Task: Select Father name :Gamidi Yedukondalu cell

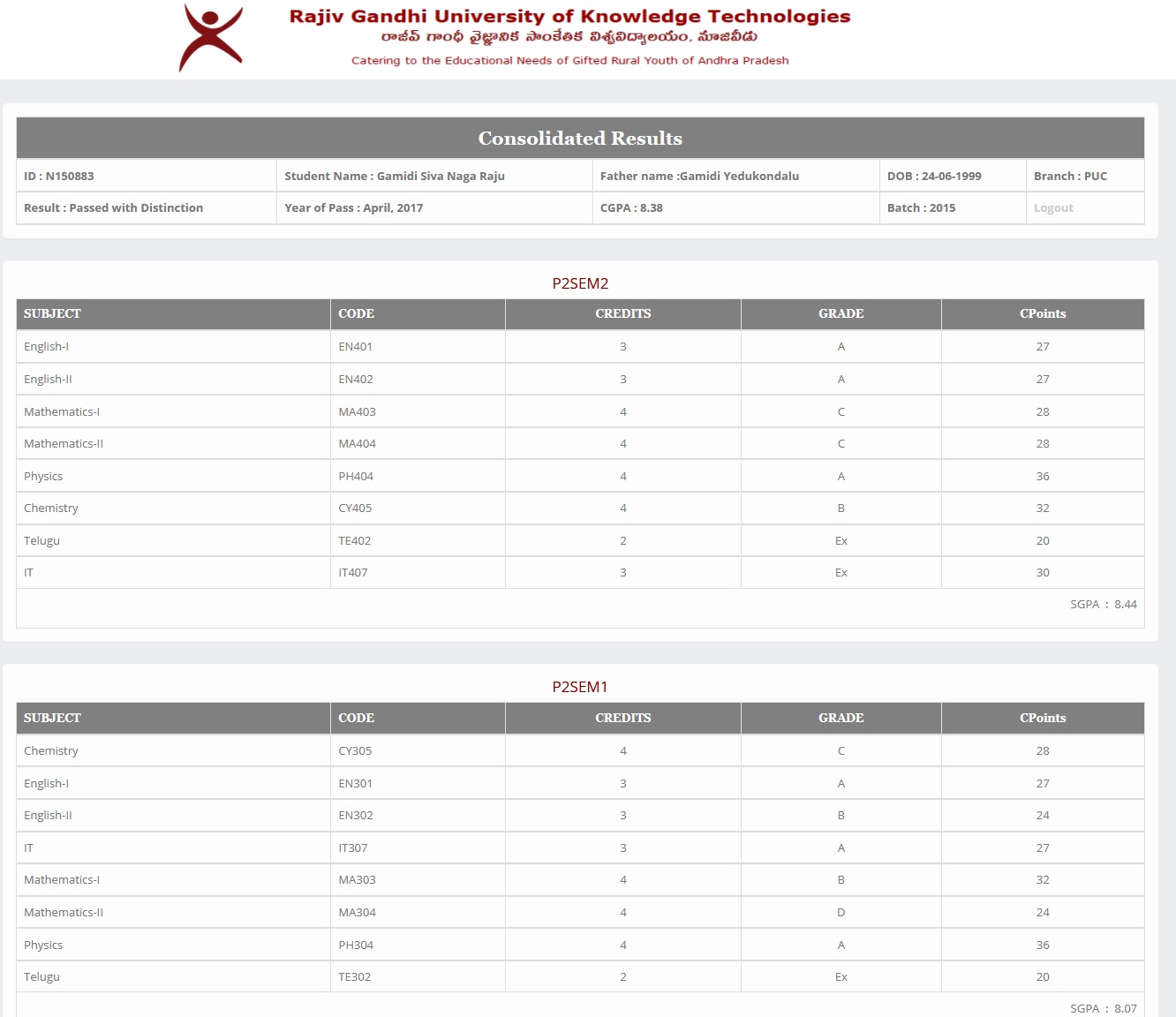Action: coord(736,176)
